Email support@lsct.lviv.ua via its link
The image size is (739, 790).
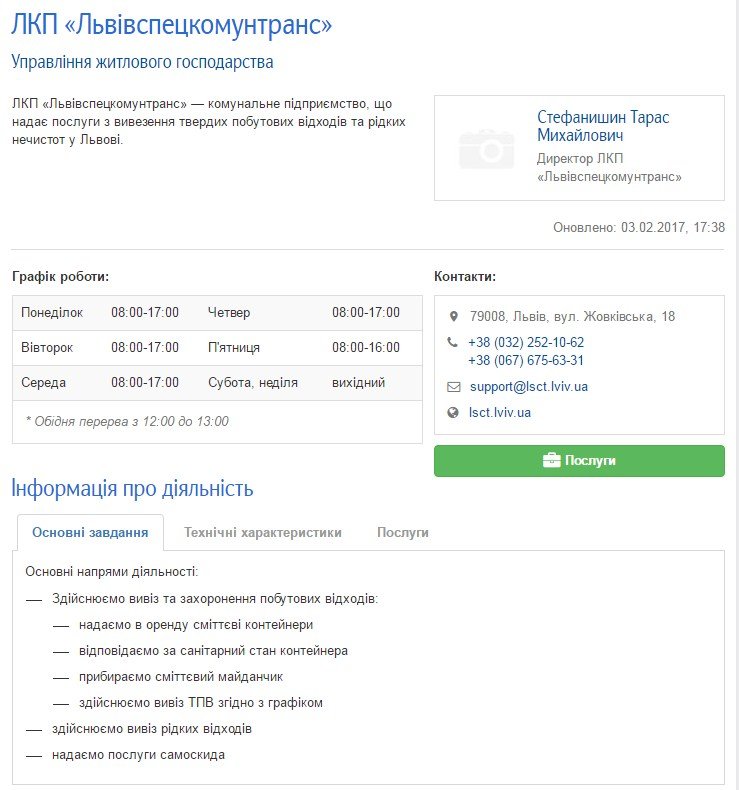pos(529,386)
